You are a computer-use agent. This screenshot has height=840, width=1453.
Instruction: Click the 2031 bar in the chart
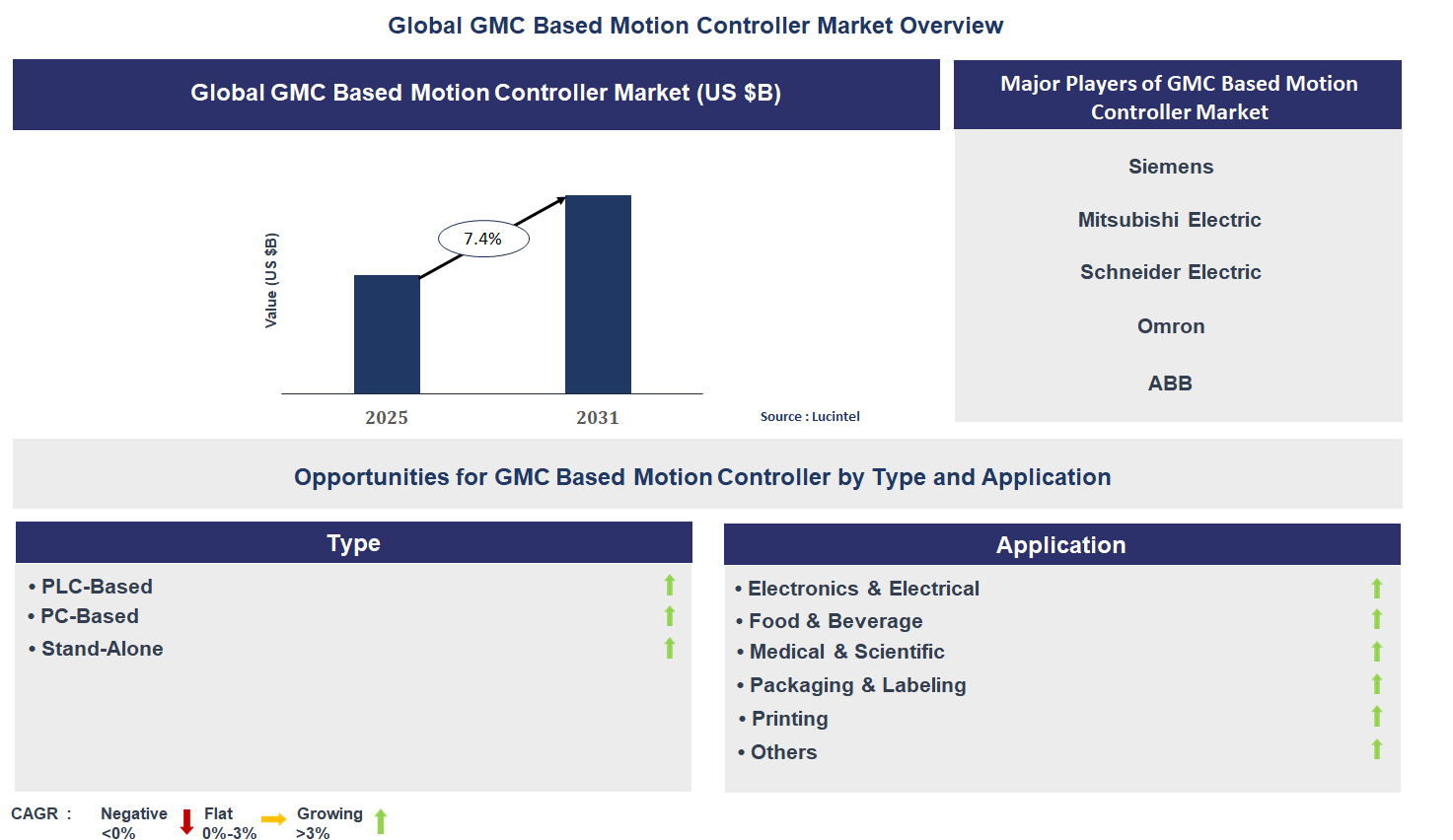[x=597, y=296]
